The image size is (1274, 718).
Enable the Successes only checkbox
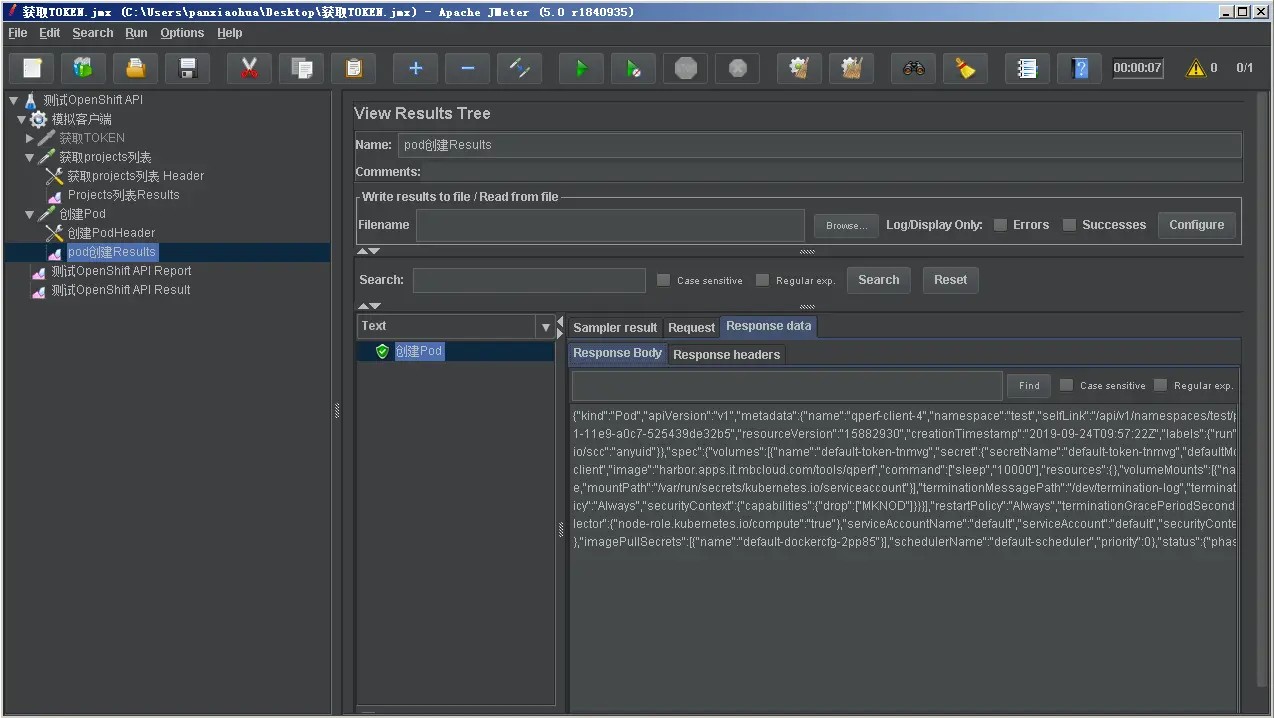pyautogui.click(x=1069, y=225)
